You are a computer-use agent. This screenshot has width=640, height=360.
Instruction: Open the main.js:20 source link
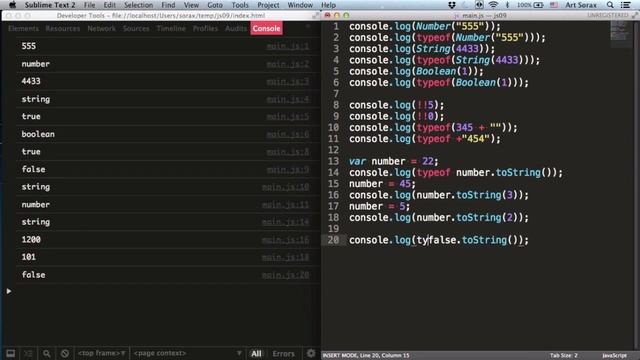click(x=285, y=275)
